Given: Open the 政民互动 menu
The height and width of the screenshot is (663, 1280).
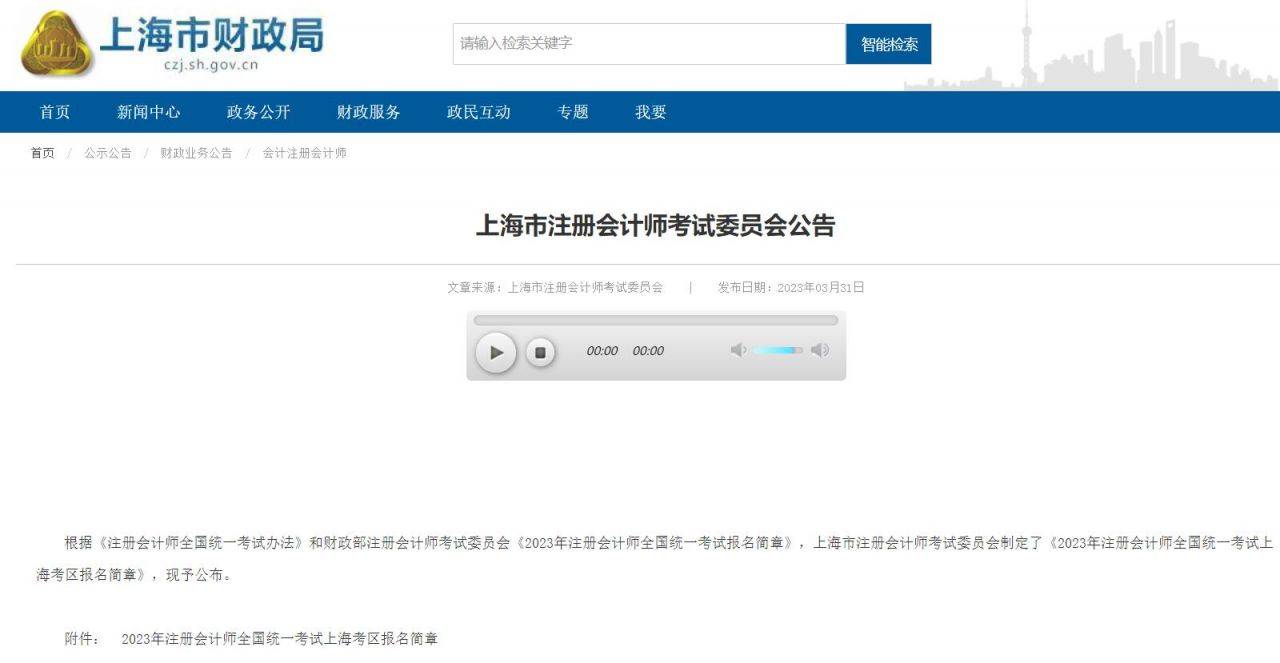Looking at the screenshot, I should pos(477,112).
